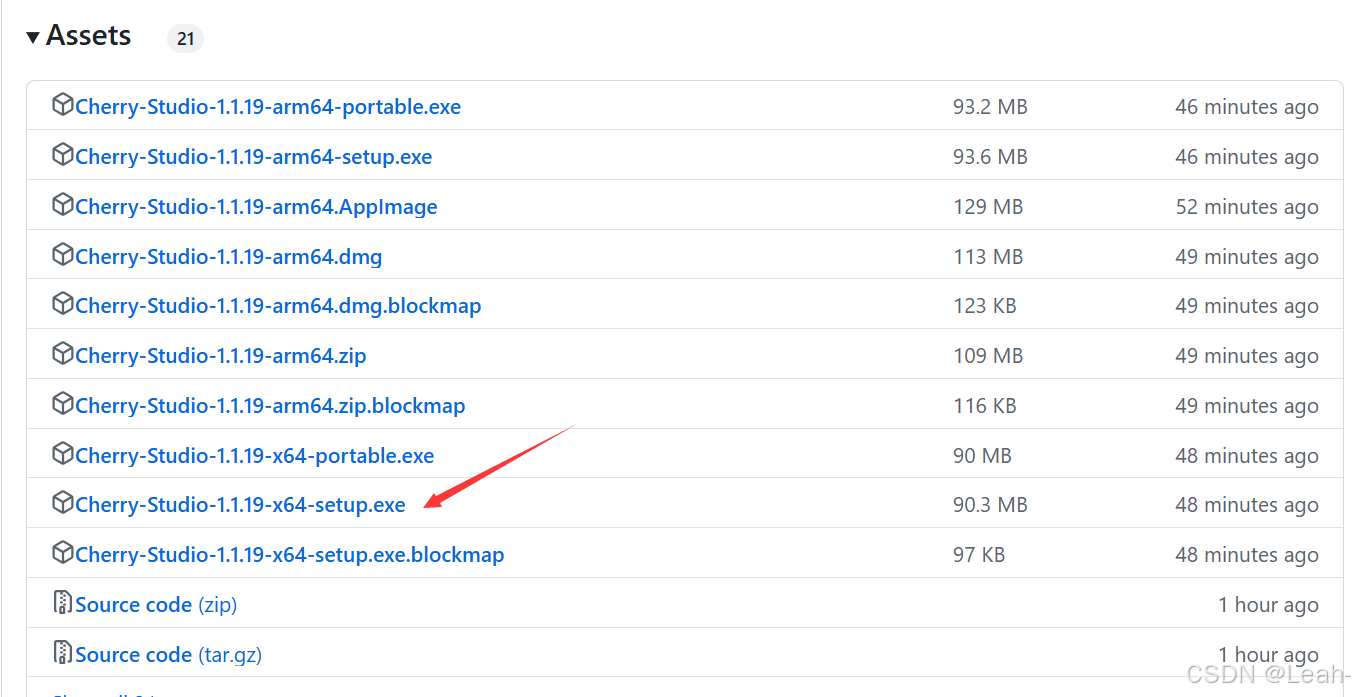Image resolution: width=1356 pixels, height=697 pixels.
Task: Download Cherry-Studio-1.1.19-arm64.dmg.blockmap
Action: tap(278, 306)
